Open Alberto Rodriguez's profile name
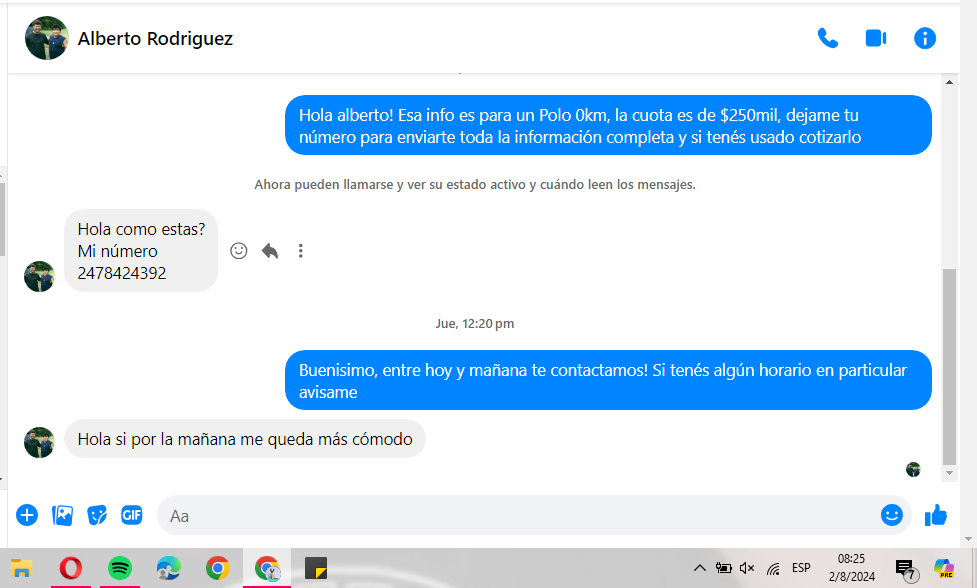Image resolution: width=977 pixels, height=588 pixels. 155,39
